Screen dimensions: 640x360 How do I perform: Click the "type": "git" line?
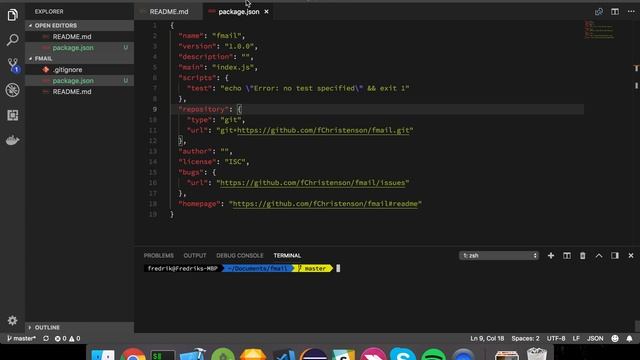click(216, 120)
